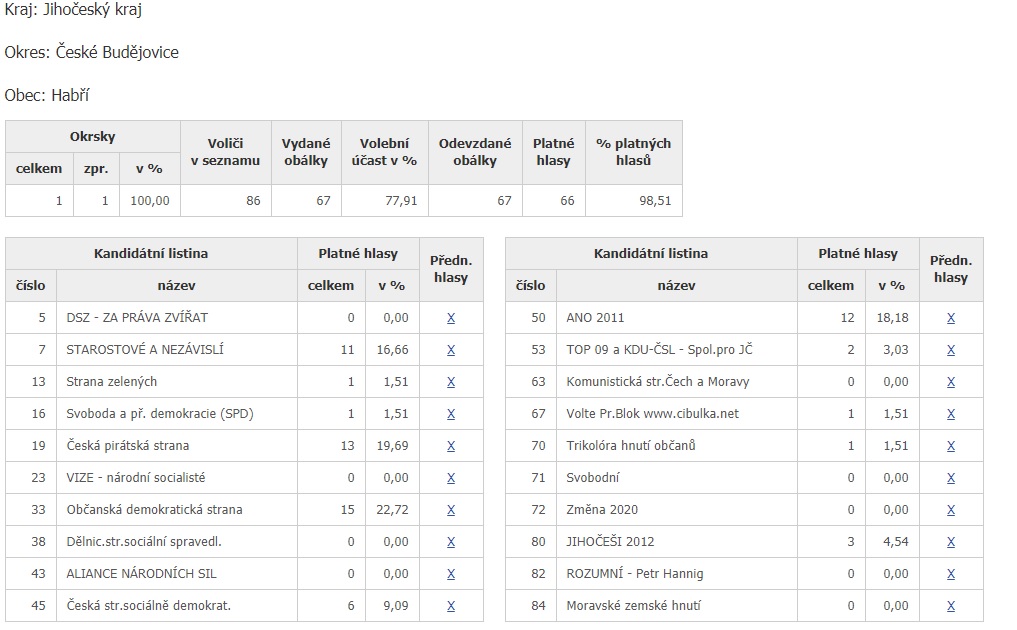The height and width of the screenshot is (630, 1017).
Task: Click X link in ANO 2011 row
Action: coord(951,318)
